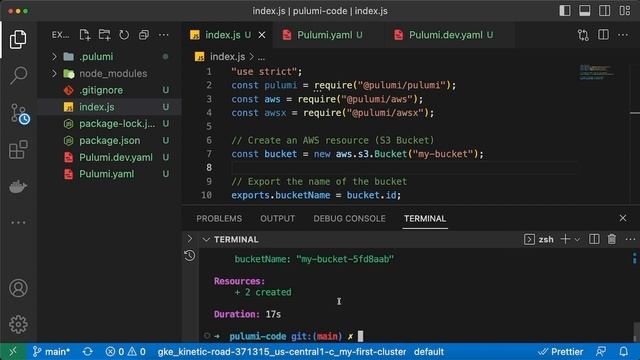Expand the .pulumi folder
The width and height of the screenshot is (640, 360).
tap(54, 56)
